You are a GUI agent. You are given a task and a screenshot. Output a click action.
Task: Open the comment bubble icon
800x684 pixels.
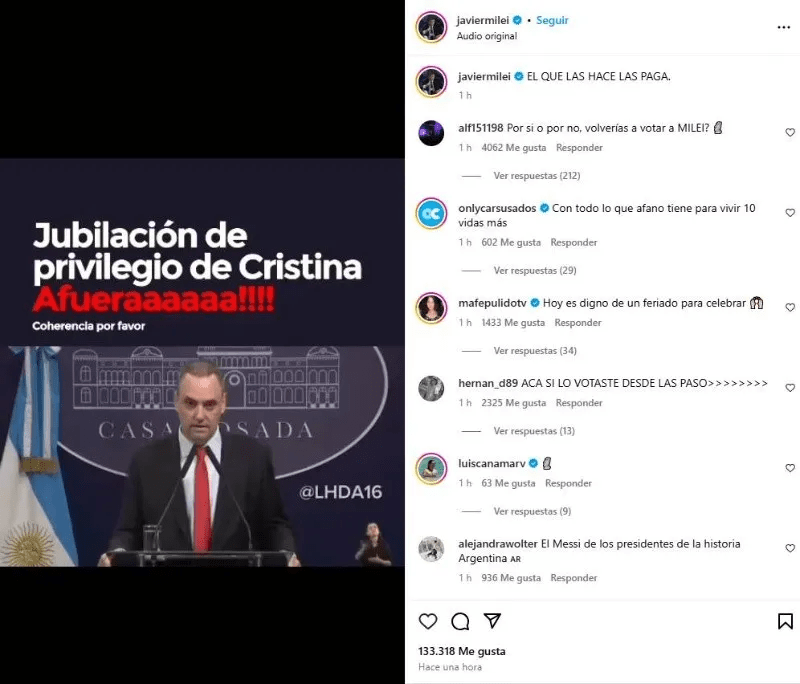460,621
